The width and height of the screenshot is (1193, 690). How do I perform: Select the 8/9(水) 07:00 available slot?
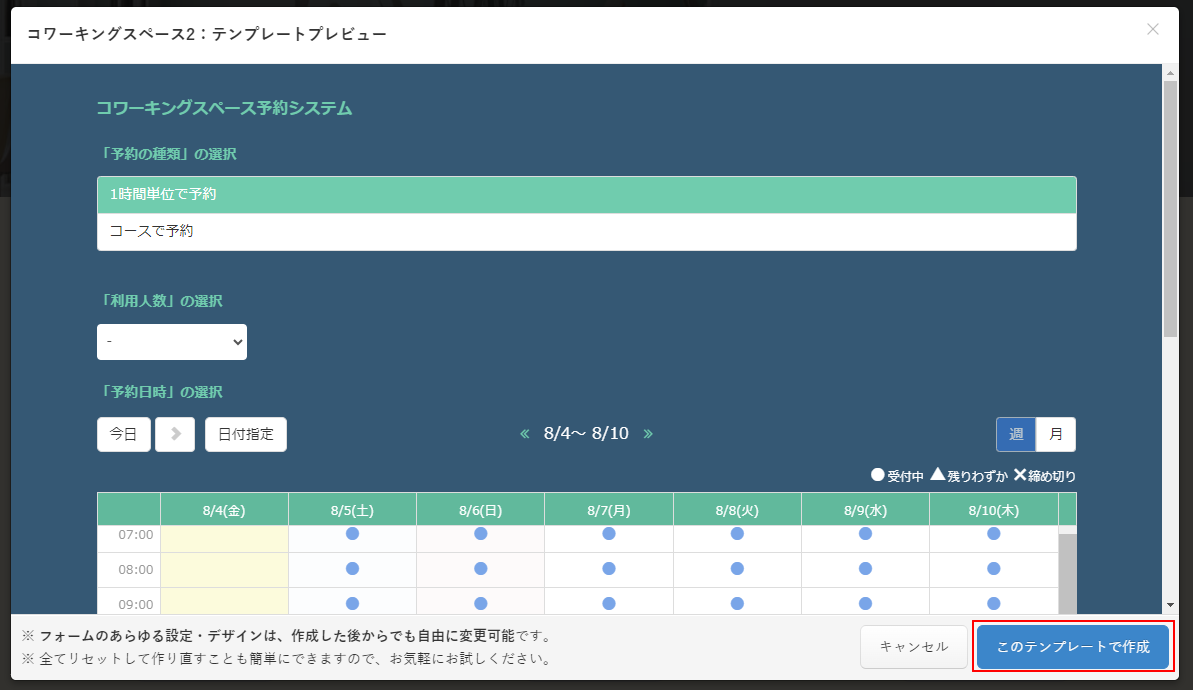(x=865, y=534)
